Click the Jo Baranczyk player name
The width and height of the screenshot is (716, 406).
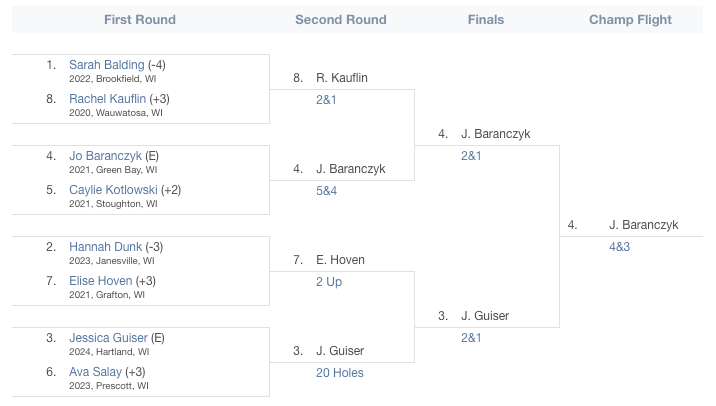point(105,156)
